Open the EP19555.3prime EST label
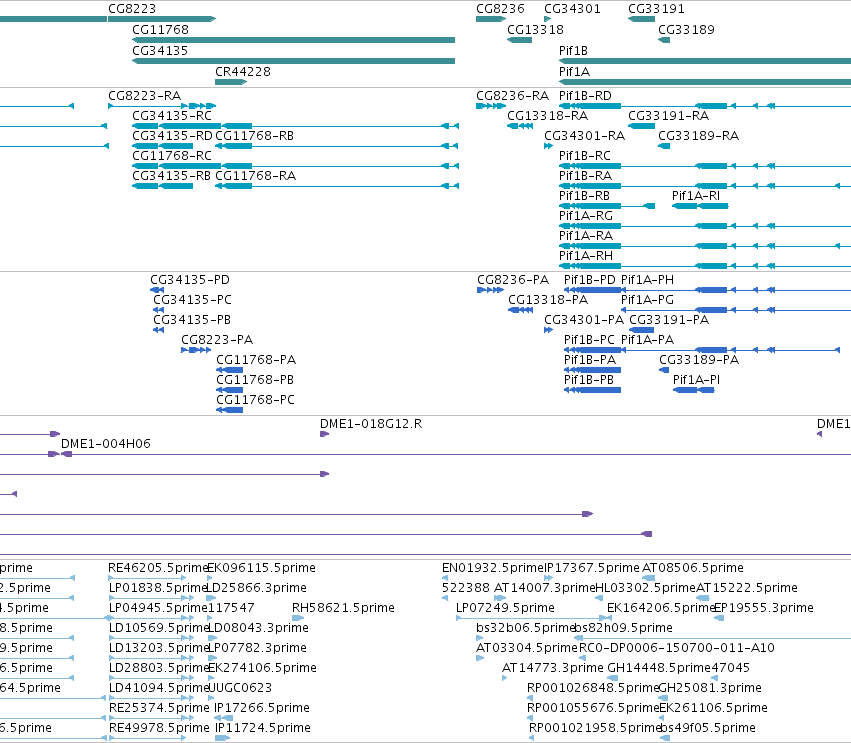This screenshot has width=851, height=743. coord(764,608)
